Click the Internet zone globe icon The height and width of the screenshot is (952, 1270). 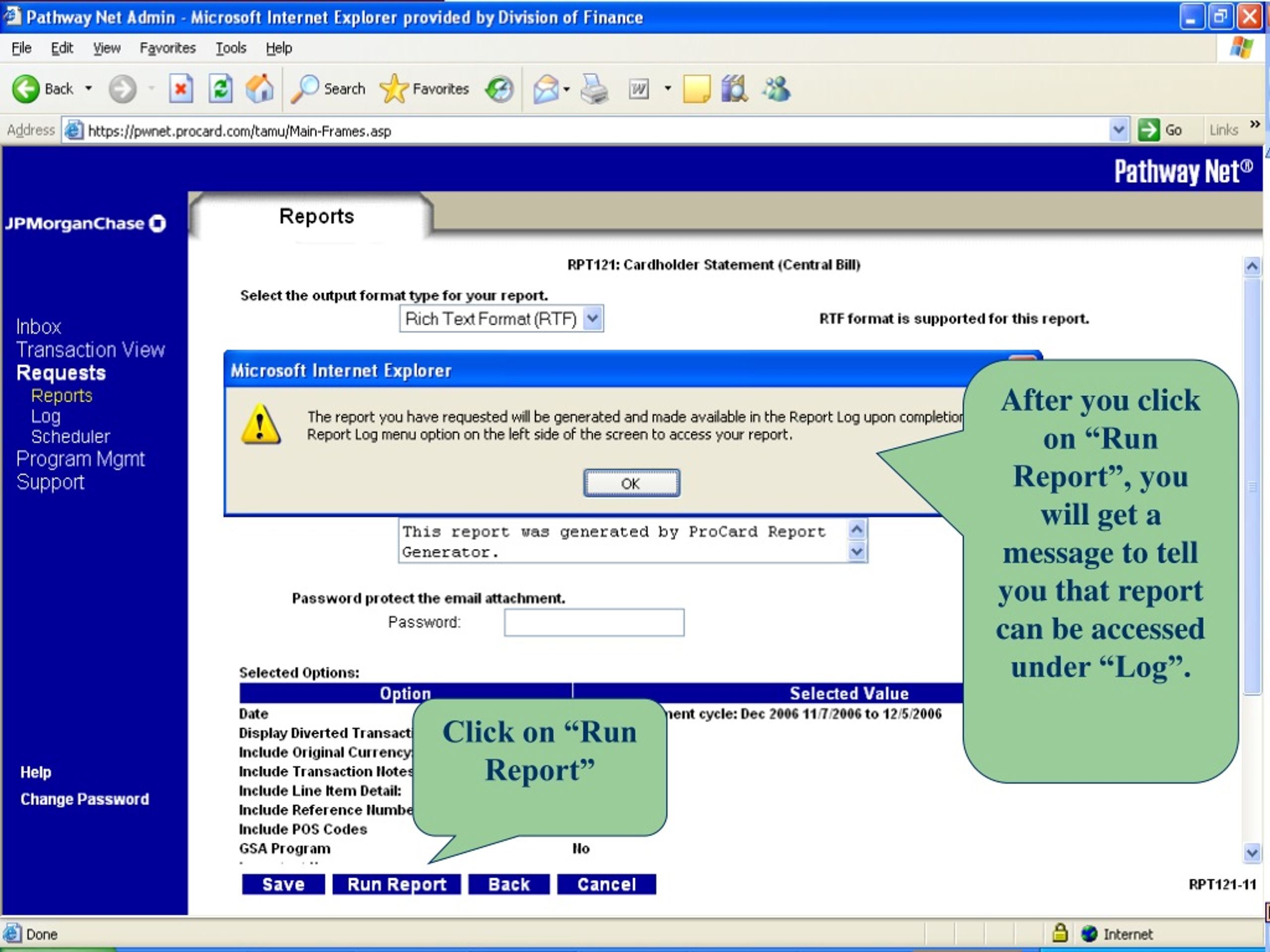click(x=1089, y=934)
